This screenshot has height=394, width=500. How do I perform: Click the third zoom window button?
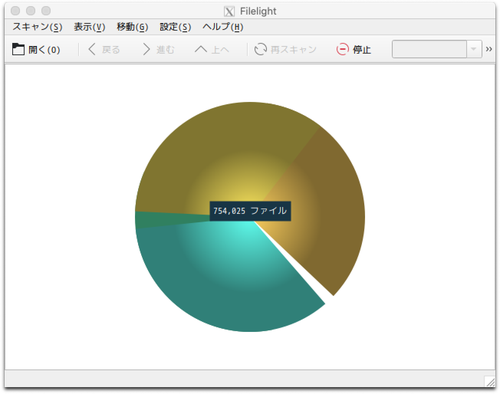[x=46, y=11]
